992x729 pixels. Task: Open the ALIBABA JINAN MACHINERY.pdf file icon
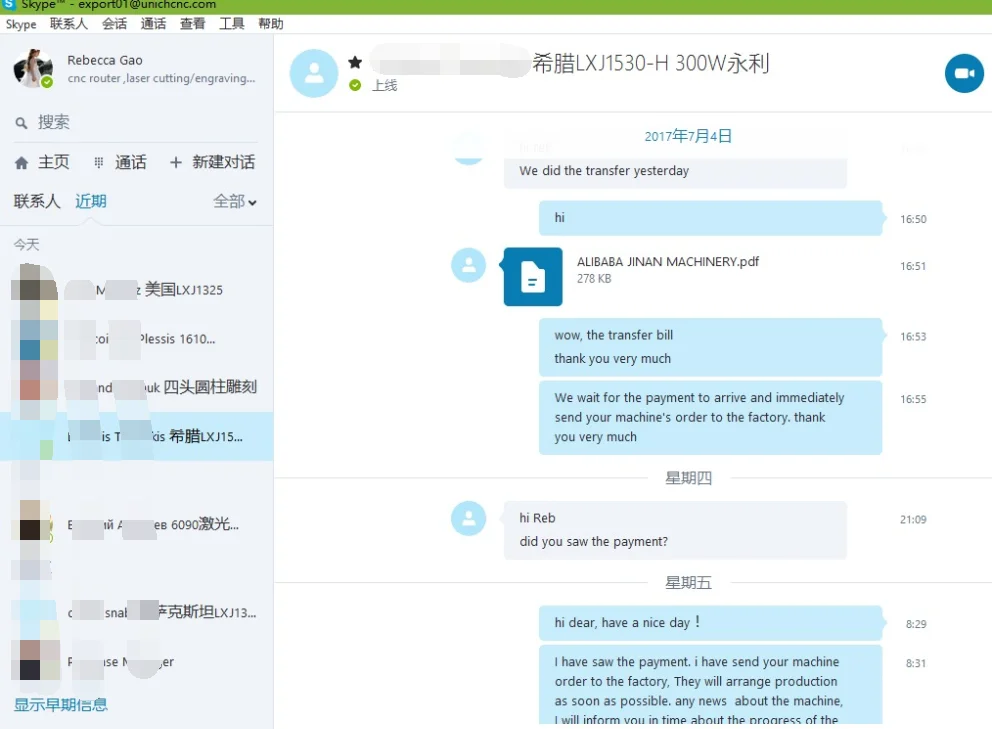point(533,277)
